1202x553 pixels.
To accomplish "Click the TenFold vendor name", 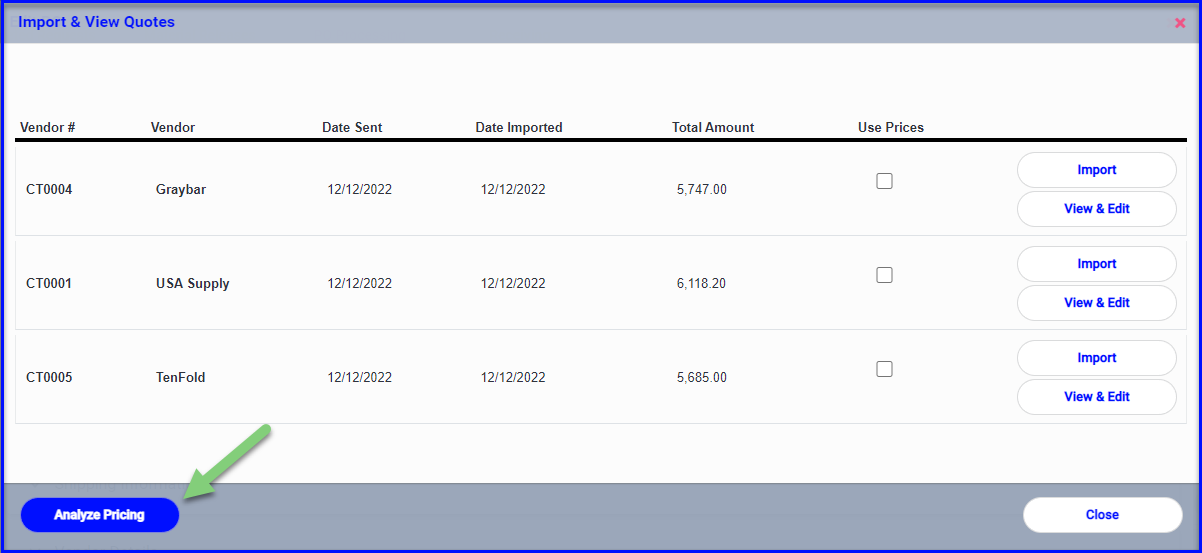I will pyautogui.click(x=181, y=377).
